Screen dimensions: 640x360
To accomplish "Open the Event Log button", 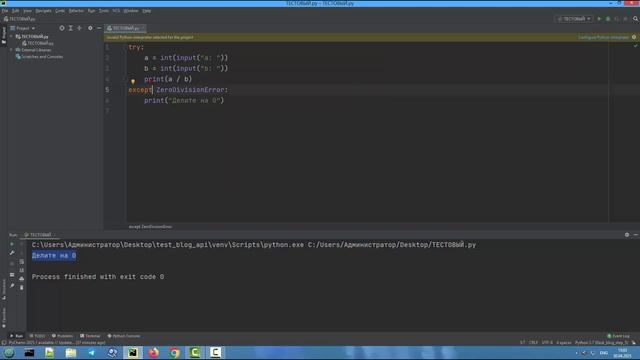I will [x=618, y=336].
